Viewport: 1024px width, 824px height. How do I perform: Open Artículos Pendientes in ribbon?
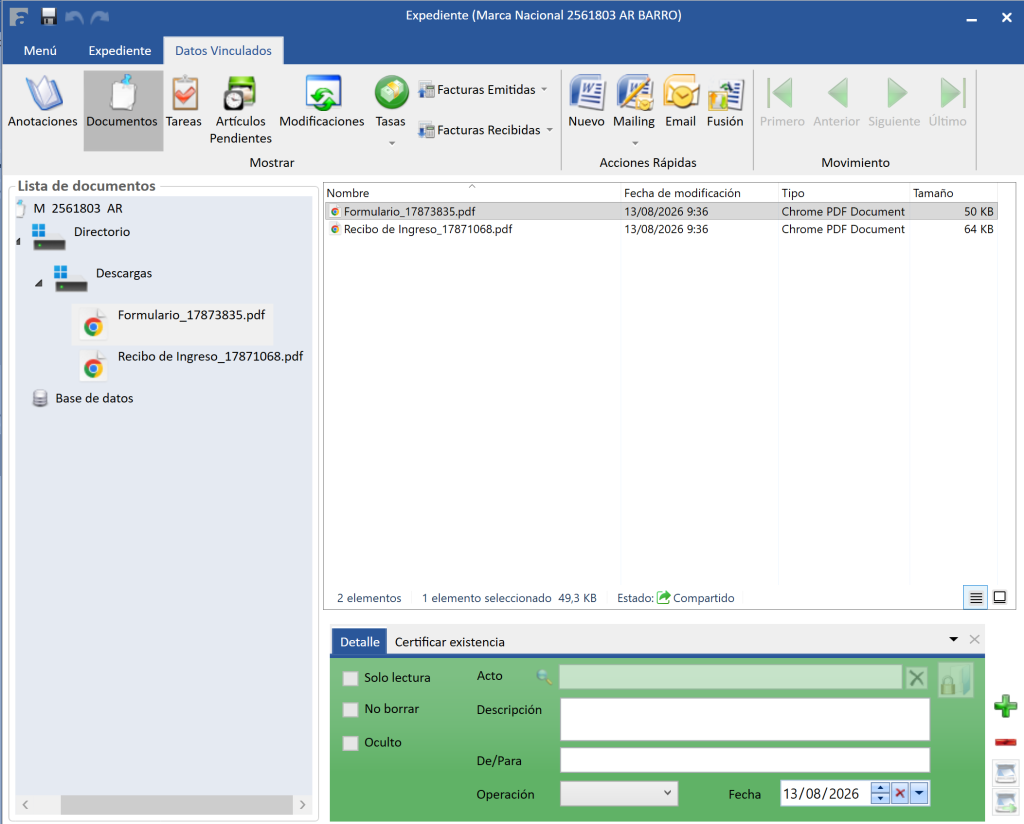[x=240, y=110]
